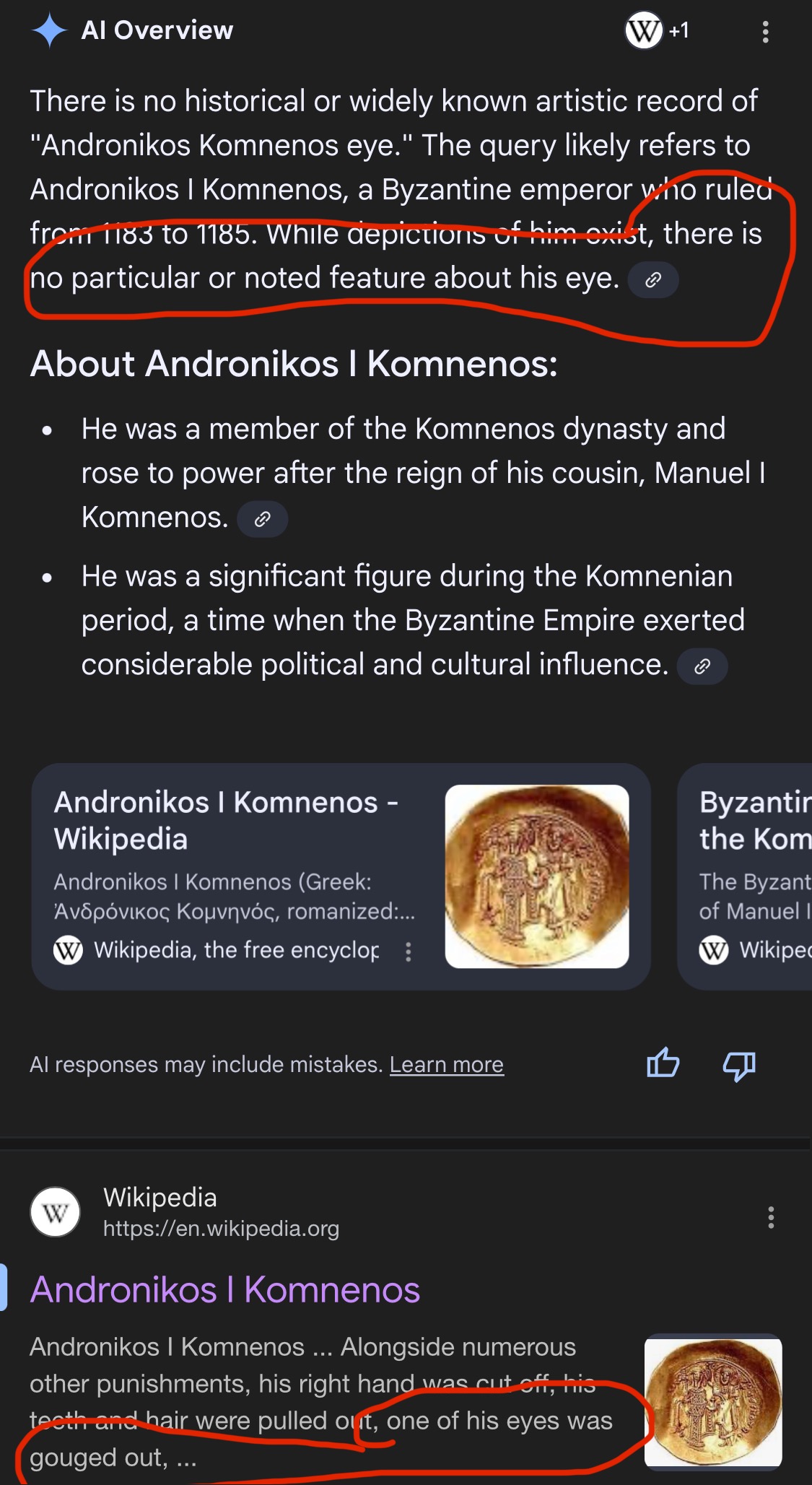Open three-dot menu inside Wikipedia source card
Screen dimensions: 812x1485
click(409, 951)
